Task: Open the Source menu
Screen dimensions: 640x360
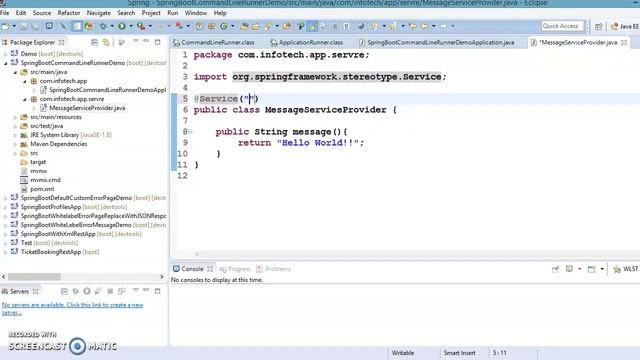Action: (42, 13)
